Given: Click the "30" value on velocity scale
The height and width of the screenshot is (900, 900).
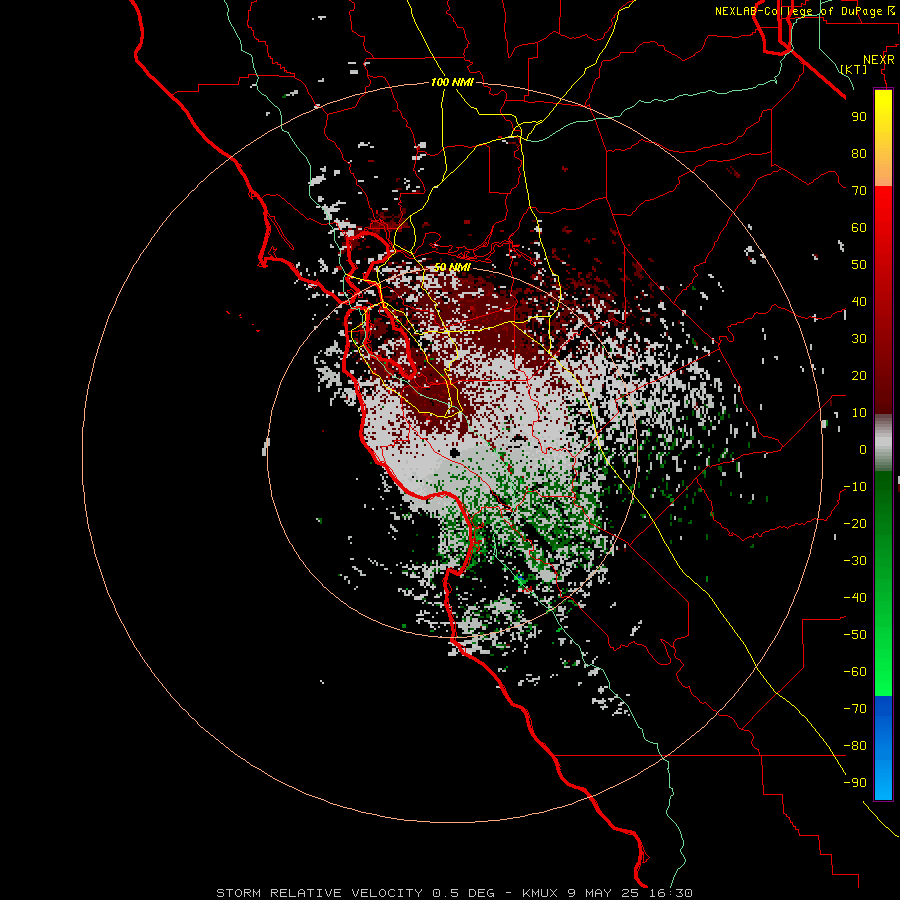Looking at the screenshot, I should point(859,339).
